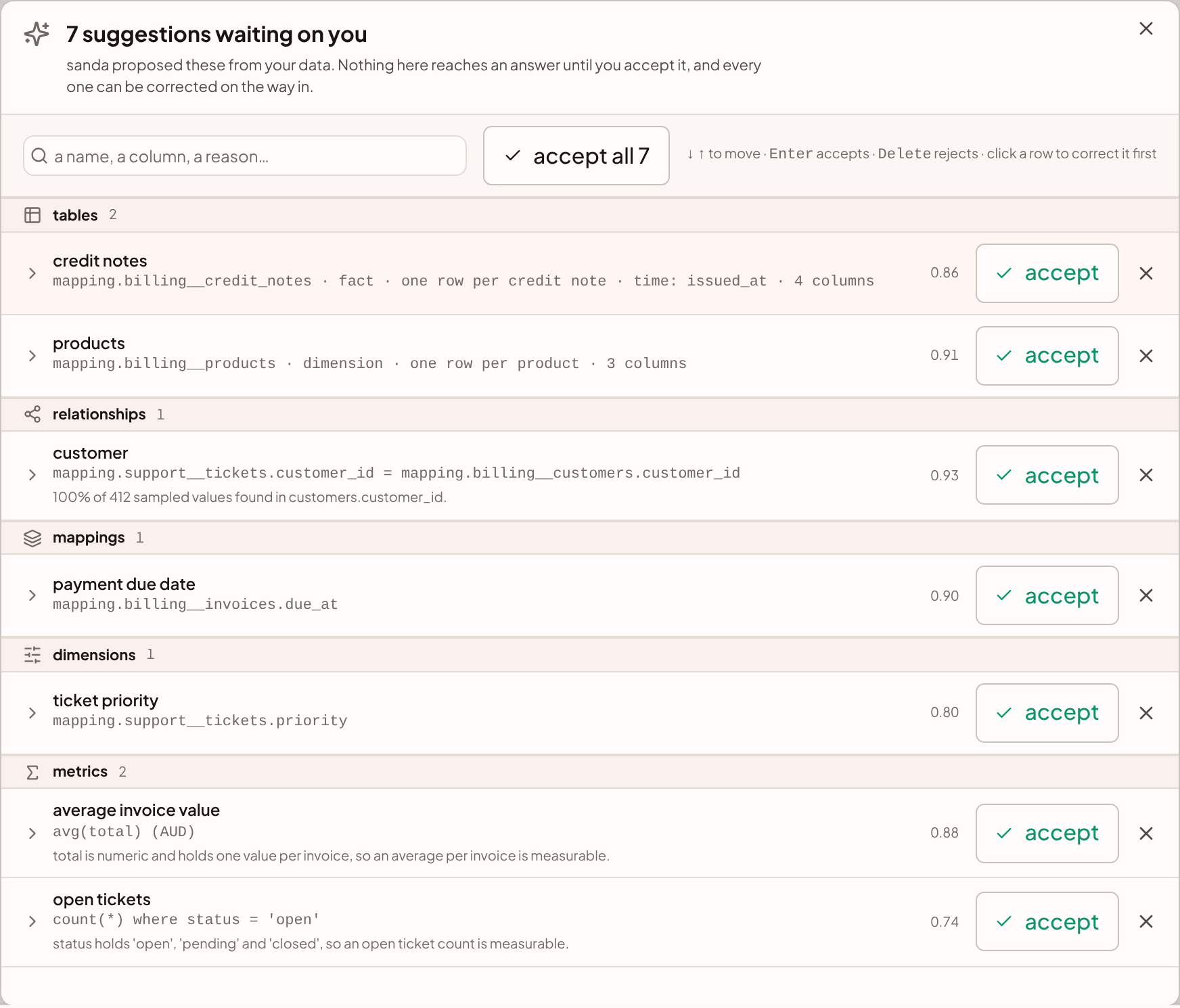
Task: Select the tables section header
Action: tap(590, 215)
